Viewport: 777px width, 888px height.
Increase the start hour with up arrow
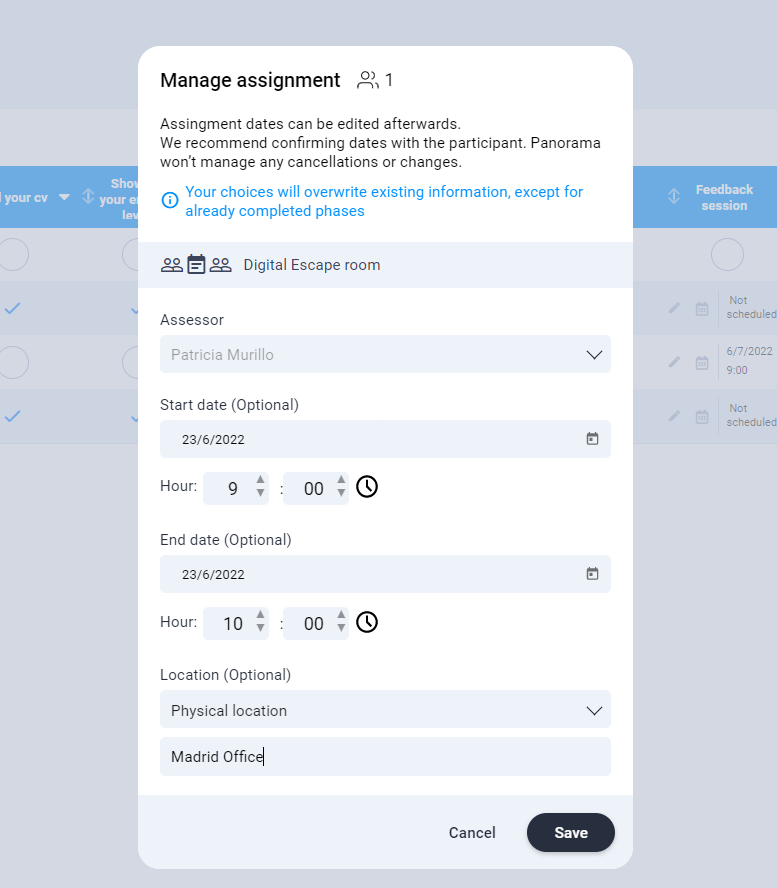261,481
